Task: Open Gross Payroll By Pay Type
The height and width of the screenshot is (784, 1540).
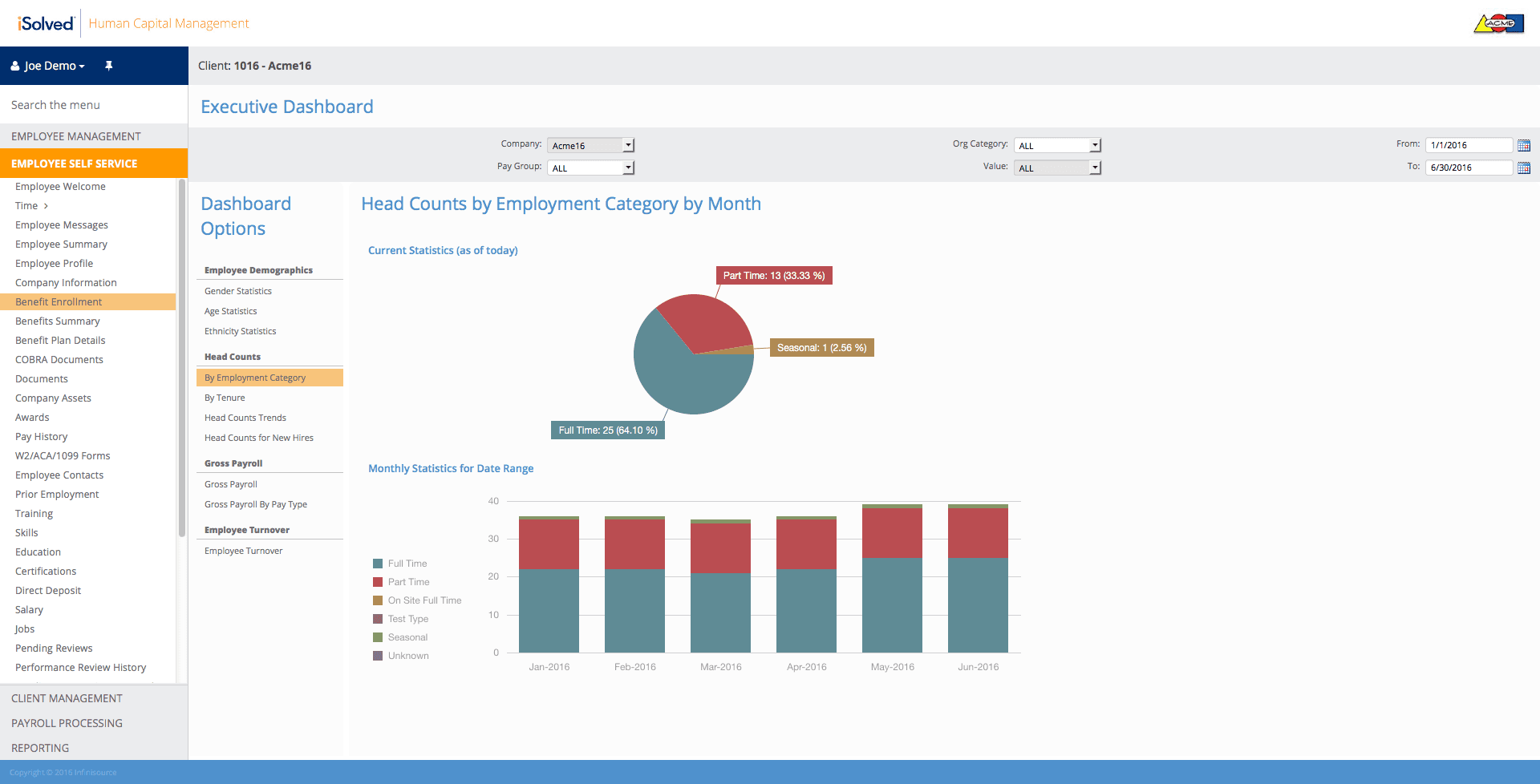Action: tap(256, 504)
